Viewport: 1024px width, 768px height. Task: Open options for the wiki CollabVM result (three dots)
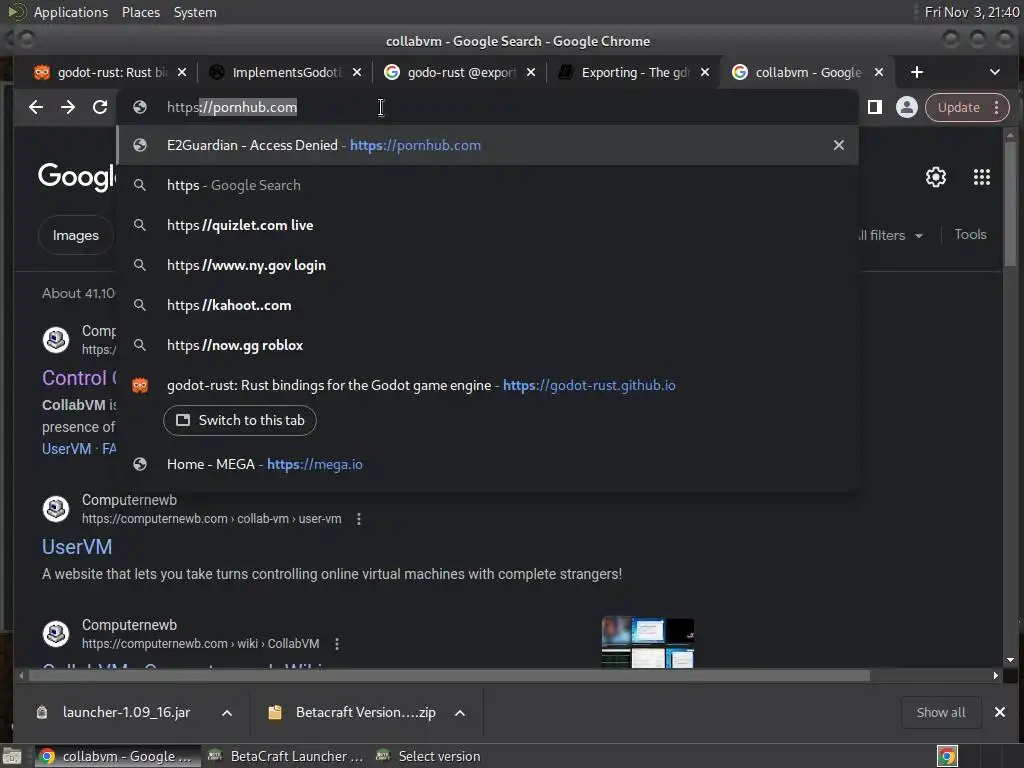click(x=337, y=644)
